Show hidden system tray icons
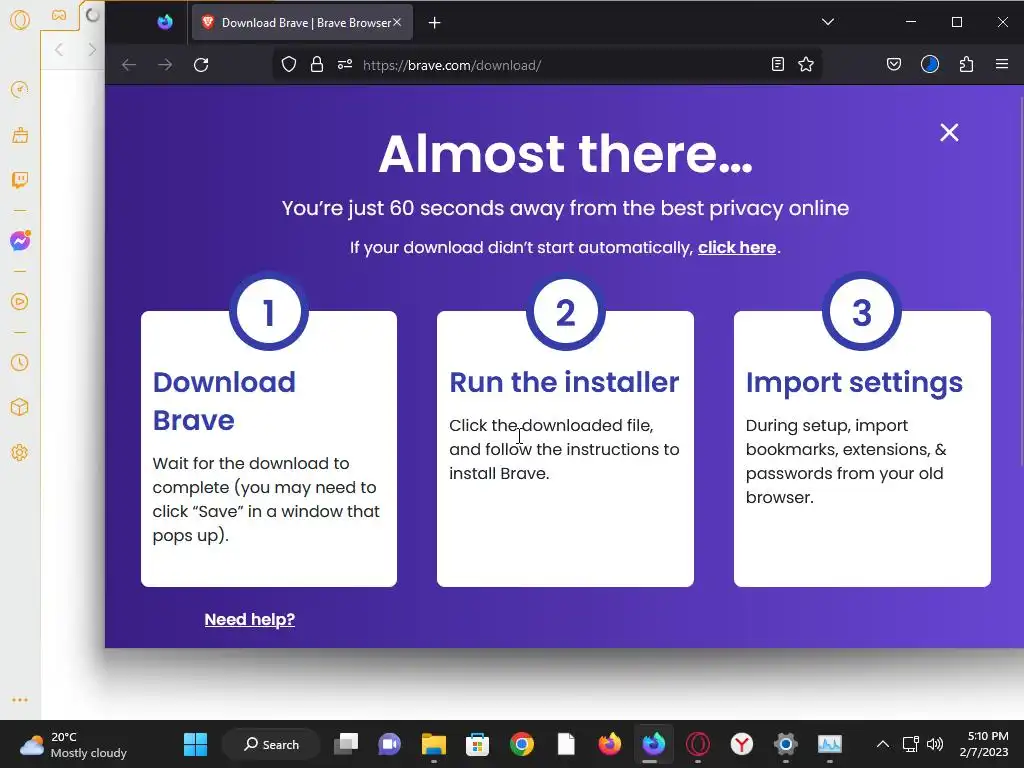 tap(882, 744)
